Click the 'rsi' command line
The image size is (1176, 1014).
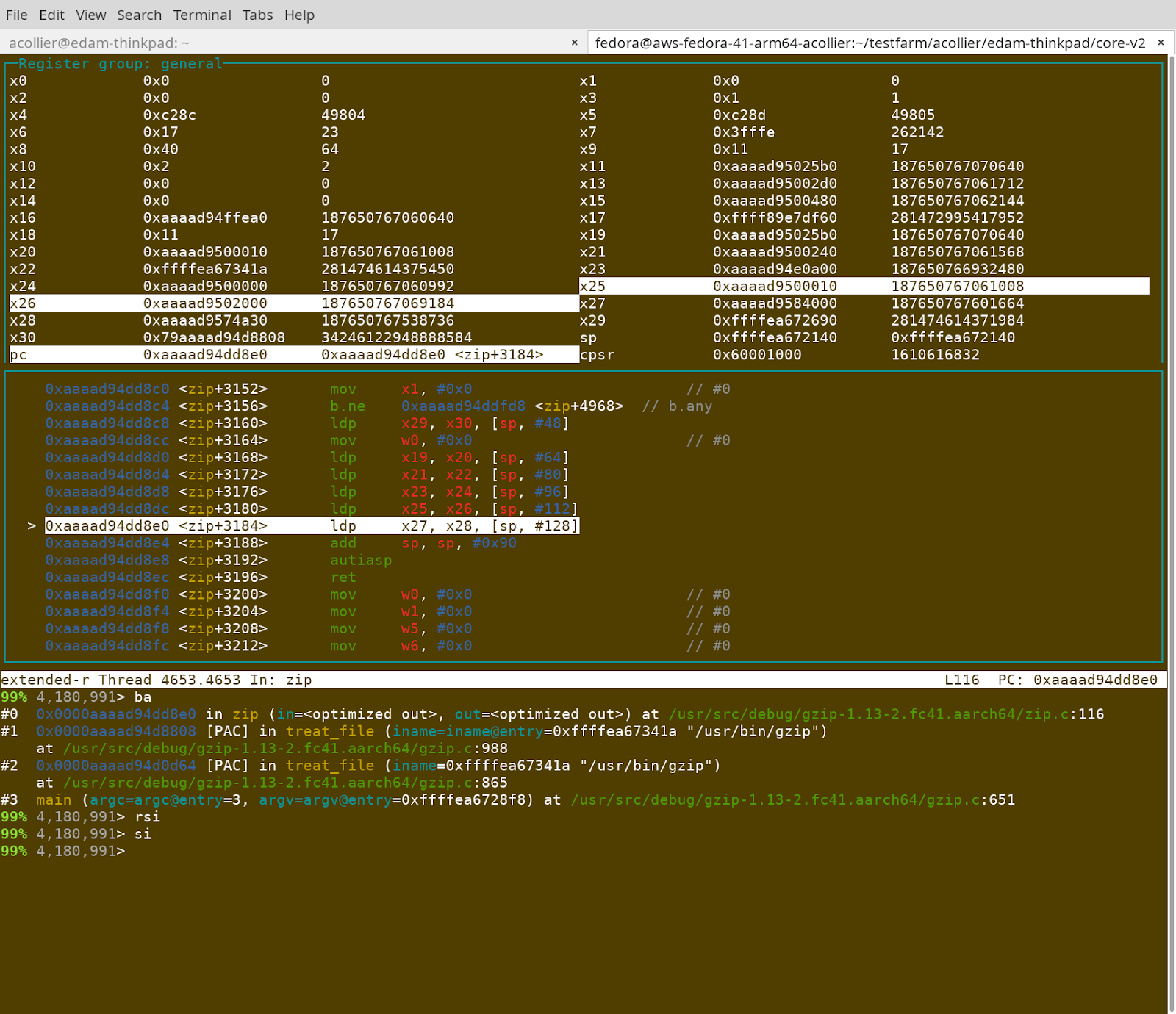[80, 816]
